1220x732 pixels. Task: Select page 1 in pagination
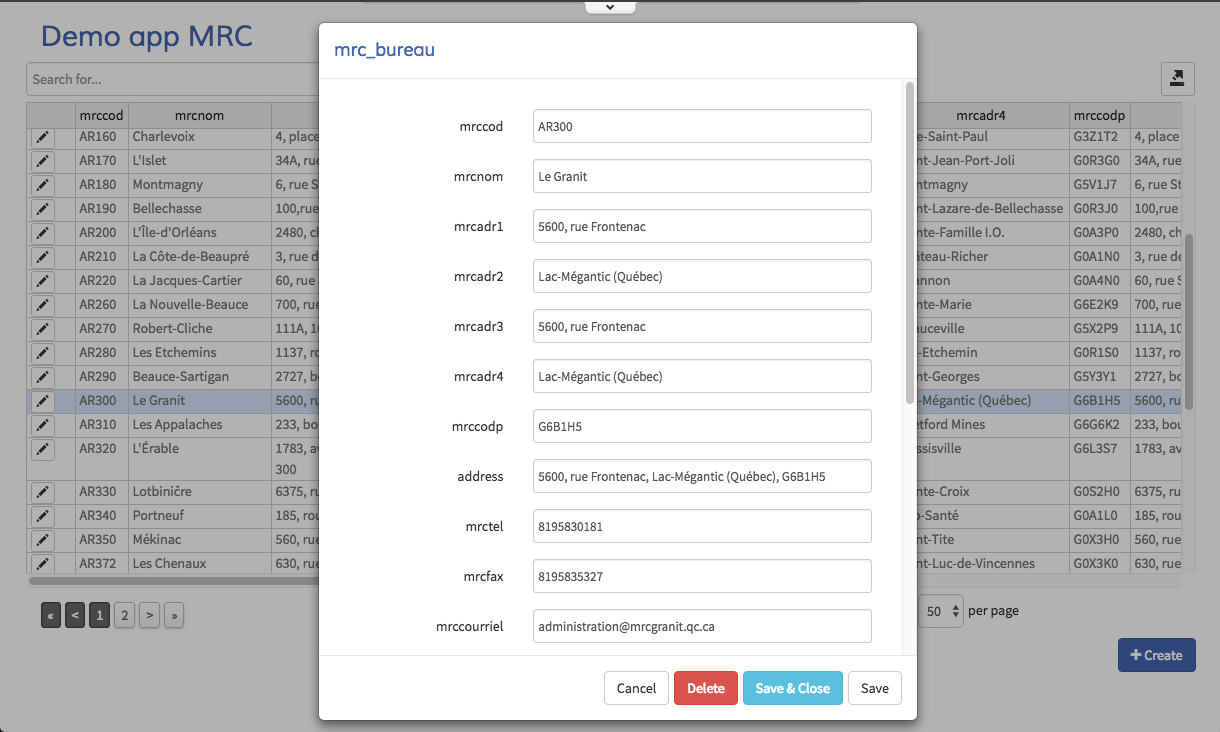pyautogui.click(x=100, y=615)
